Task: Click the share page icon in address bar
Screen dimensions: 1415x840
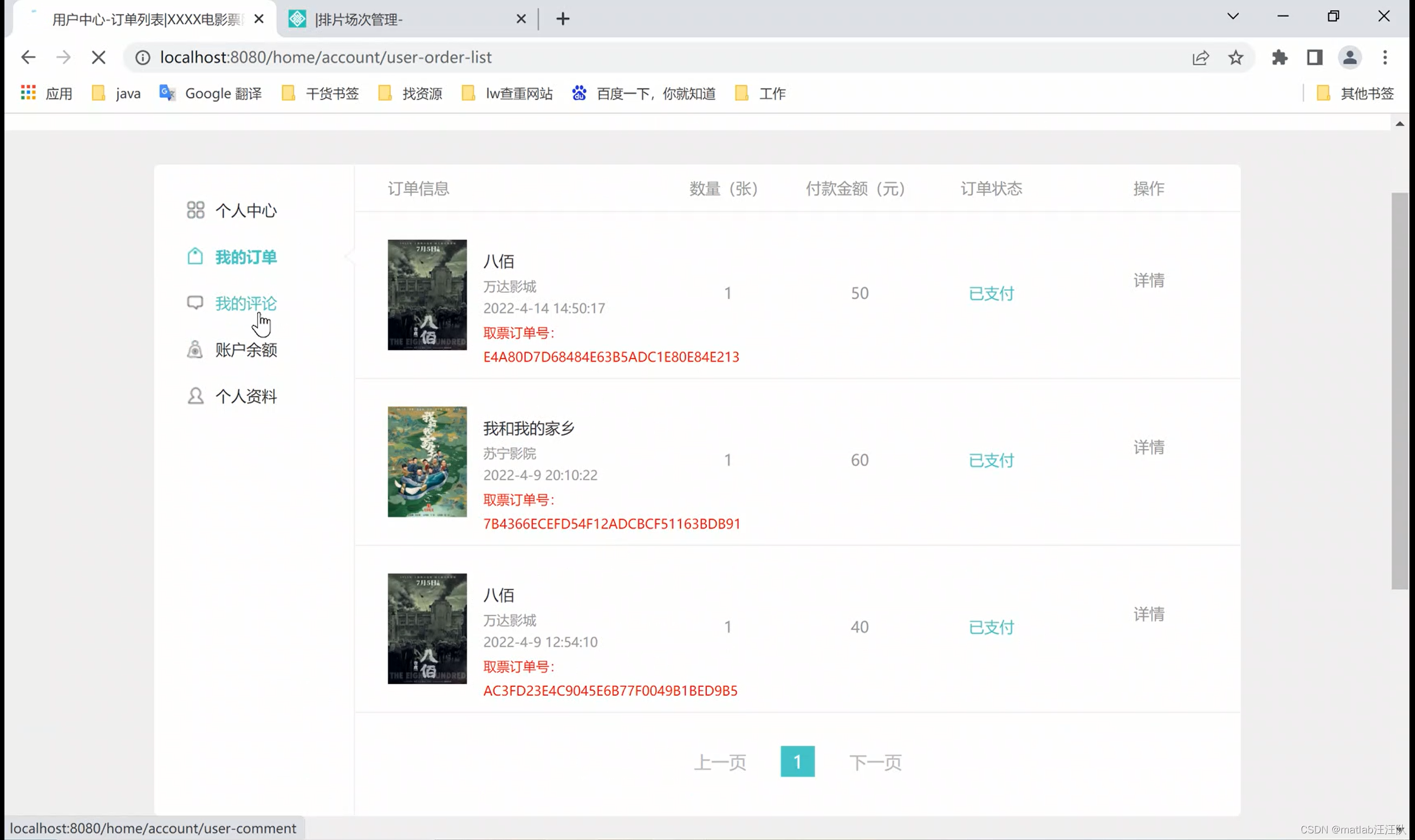Action: point(1200,57)
